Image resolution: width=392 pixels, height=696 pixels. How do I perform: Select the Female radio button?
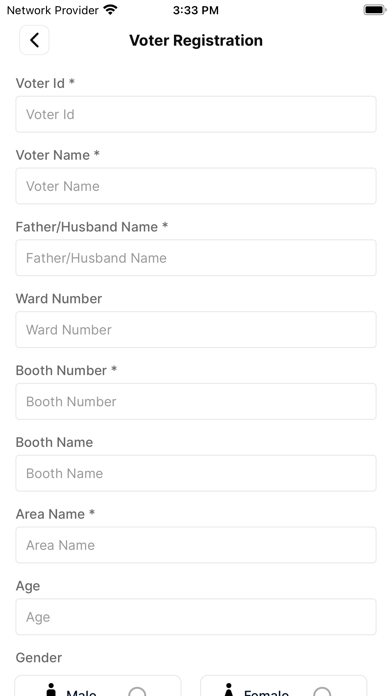[322, 692]
